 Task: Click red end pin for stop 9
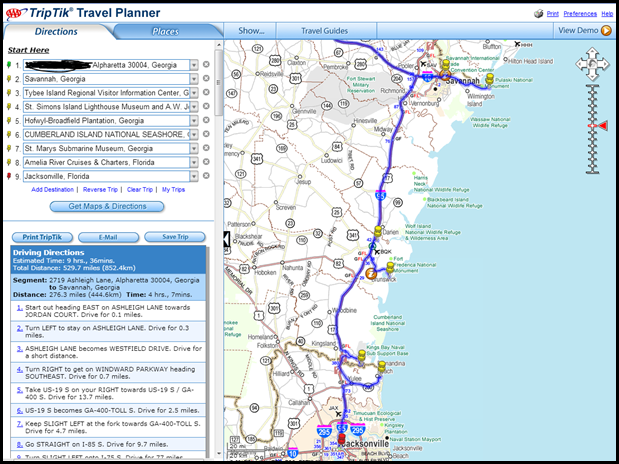tap(9, 176)
